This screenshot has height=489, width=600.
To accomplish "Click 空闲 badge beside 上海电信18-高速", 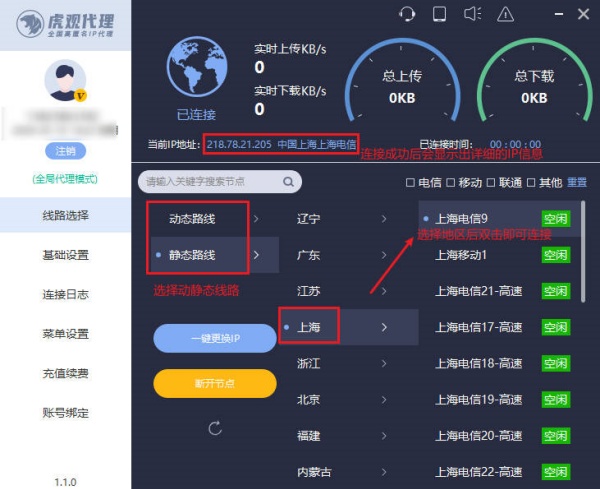I will pyautogui.click(x=556, y=363).
